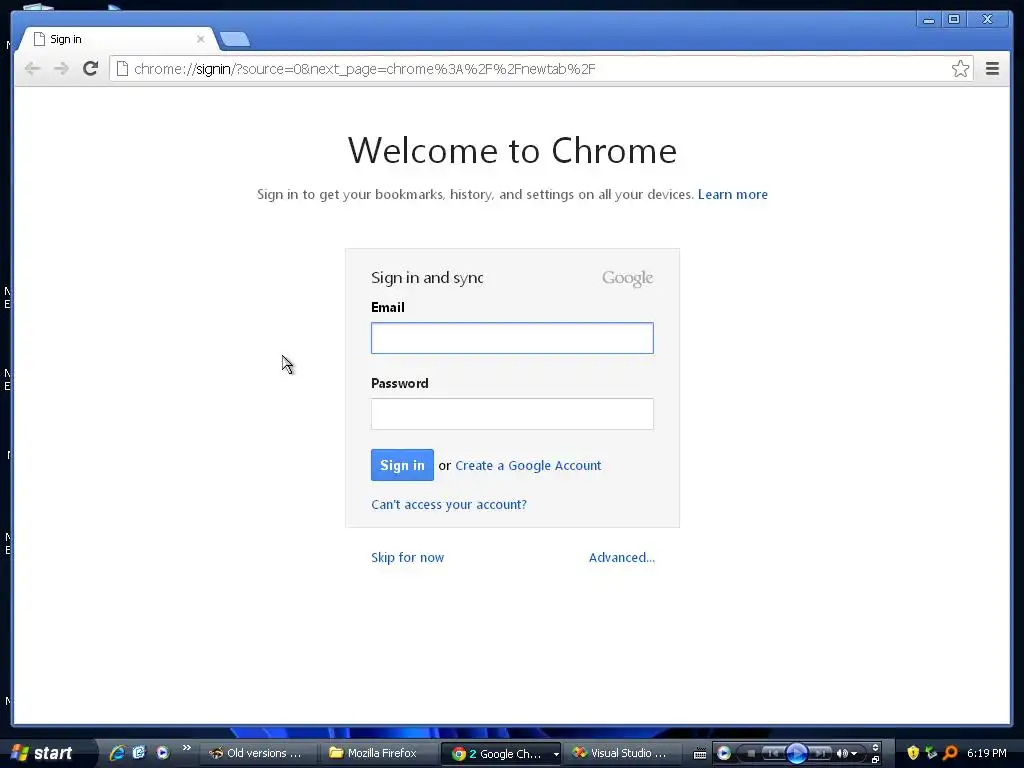Mute the Media Player toolbar speaker icon

tap(842, 754)
